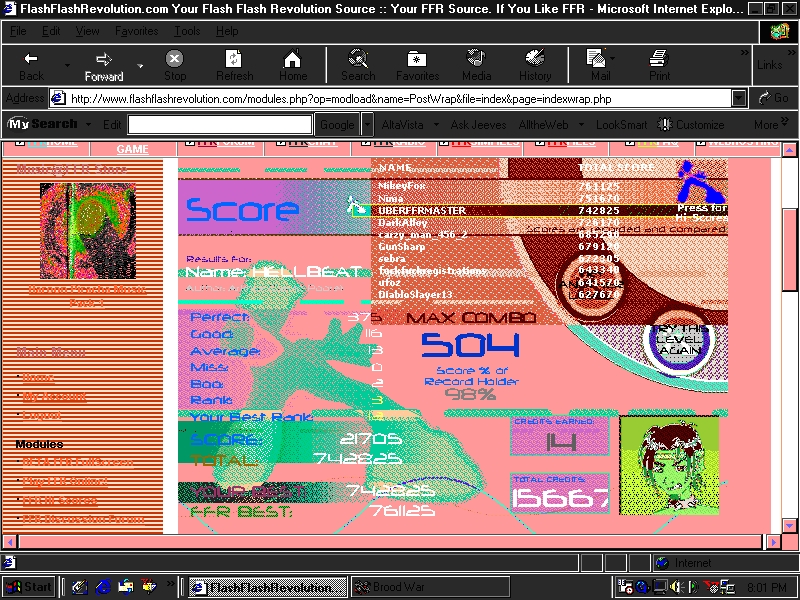
Task: Click the page vertical scrollbar up arrow
Action: [x=789, y=150]
